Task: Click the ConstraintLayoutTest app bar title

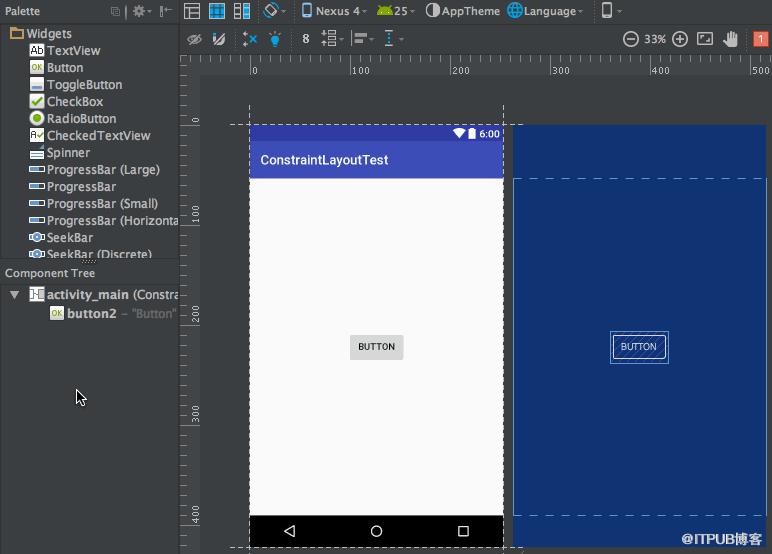Action: coord(324,160)
